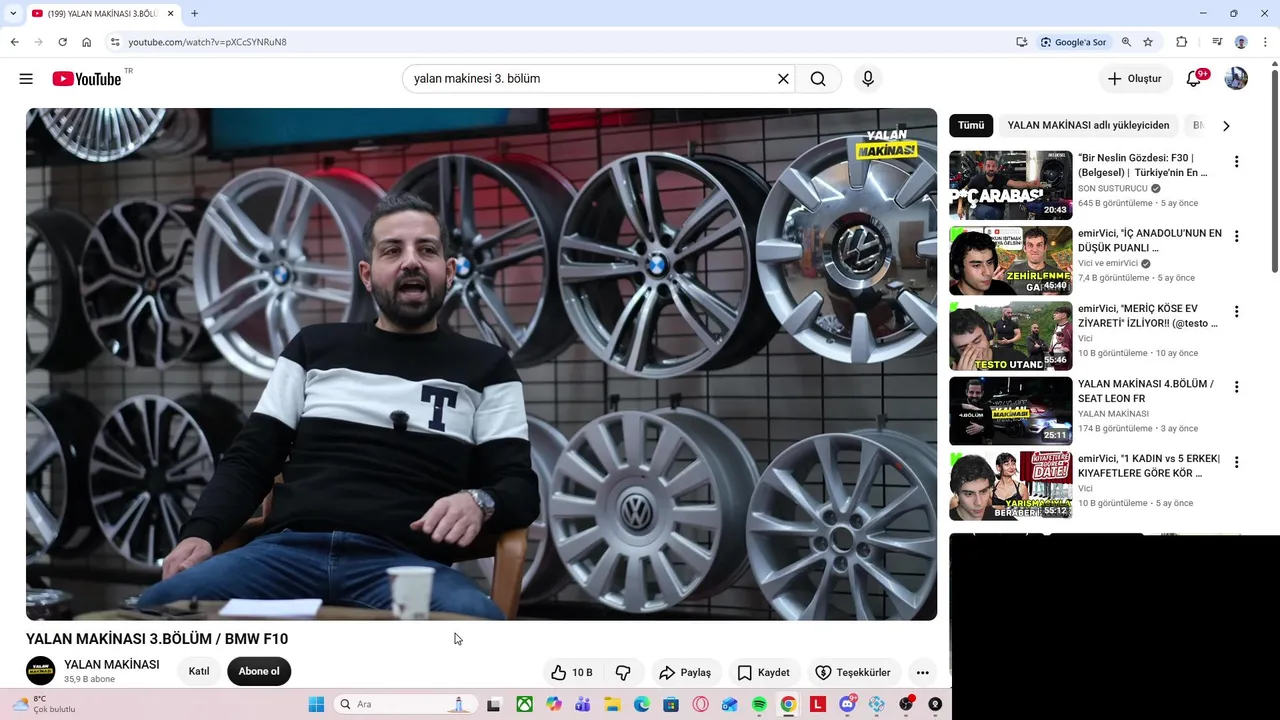
Task: Subscribe with 'Abone ol' button
Action: tap(259, 672)
